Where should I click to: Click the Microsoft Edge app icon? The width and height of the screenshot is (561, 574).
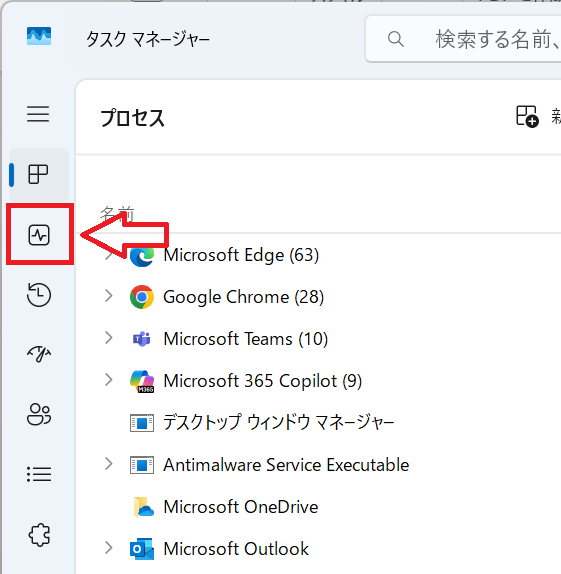pos(142,256)
